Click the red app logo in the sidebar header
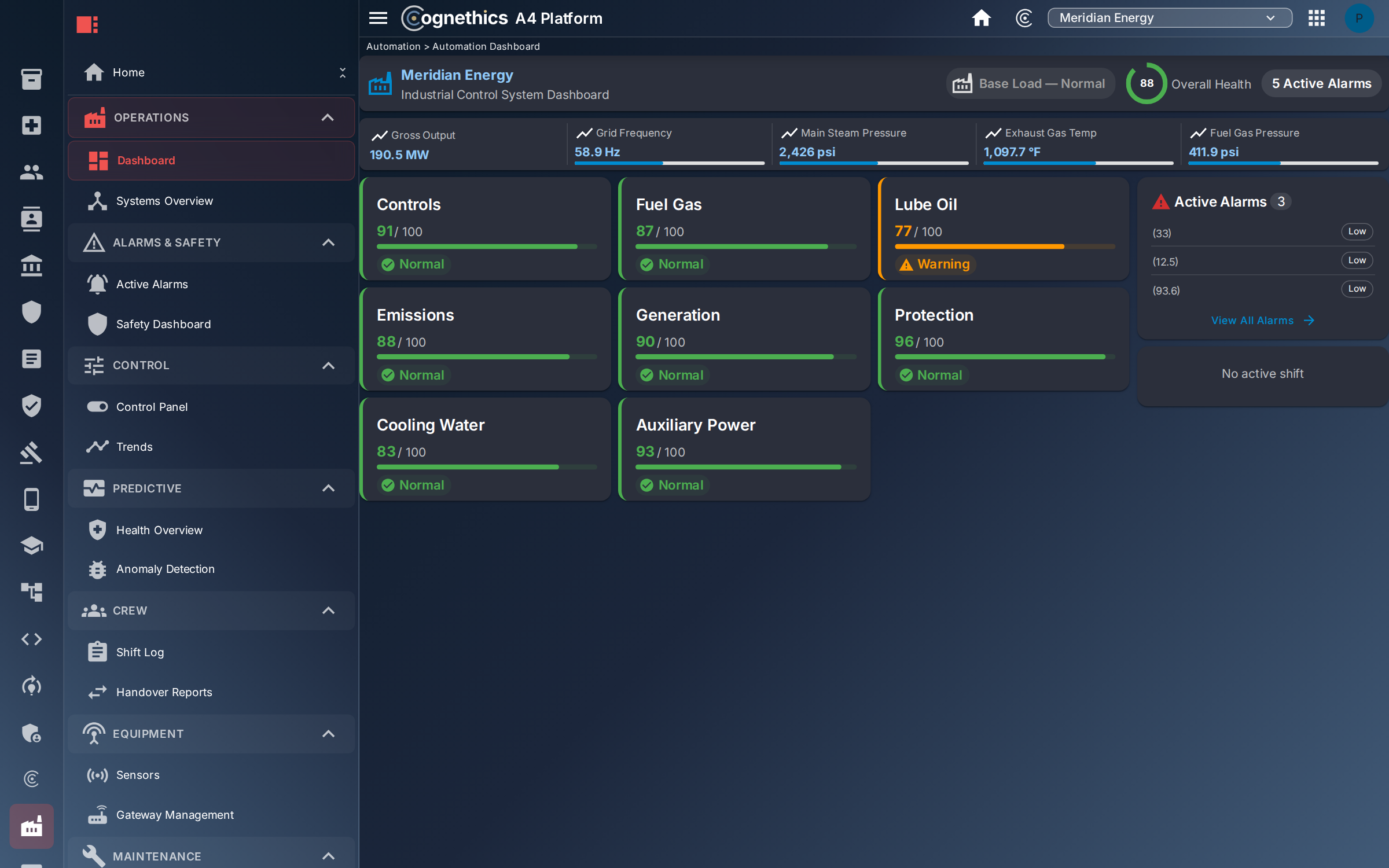Image resolution: width=1389 pixels, height=868 pixels. pyautogui.click(x=87, y=24)
